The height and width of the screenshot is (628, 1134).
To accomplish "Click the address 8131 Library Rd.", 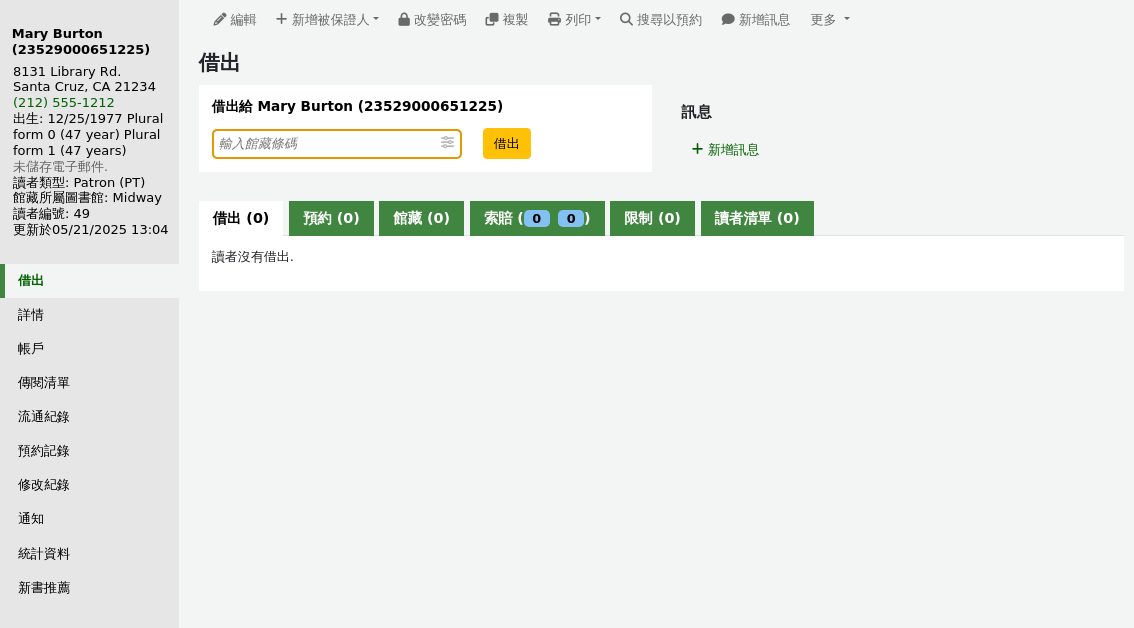I will tap(67, 72).
